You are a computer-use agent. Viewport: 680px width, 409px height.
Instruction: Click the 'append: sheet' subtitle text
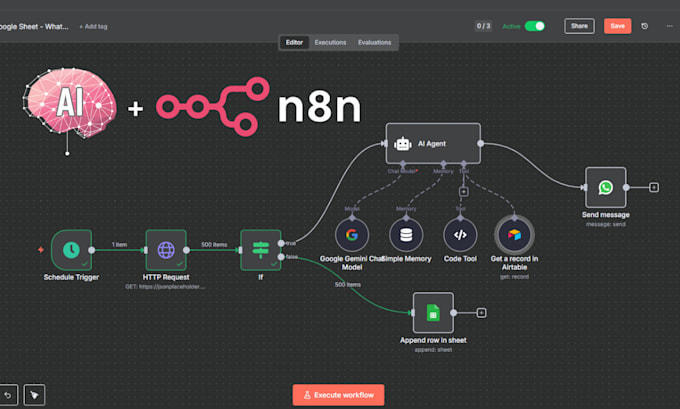coord(433,350)
